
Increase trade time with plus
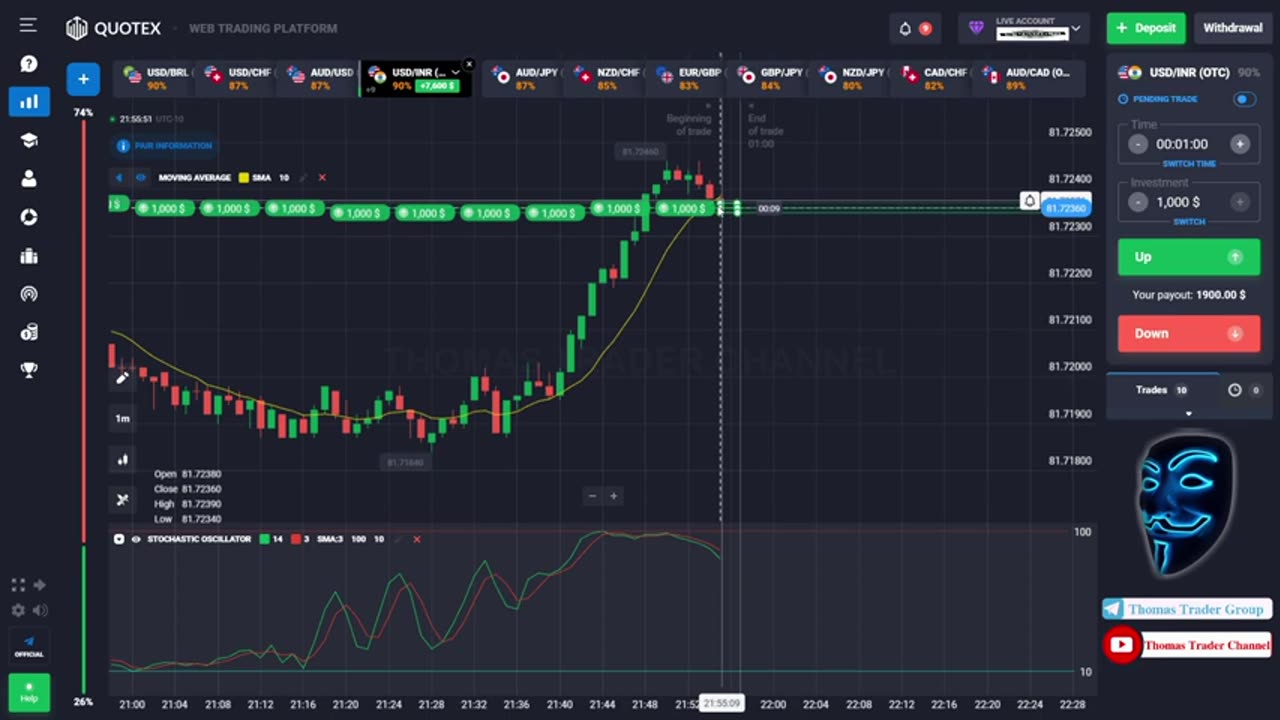click(x=1239, y=144)
